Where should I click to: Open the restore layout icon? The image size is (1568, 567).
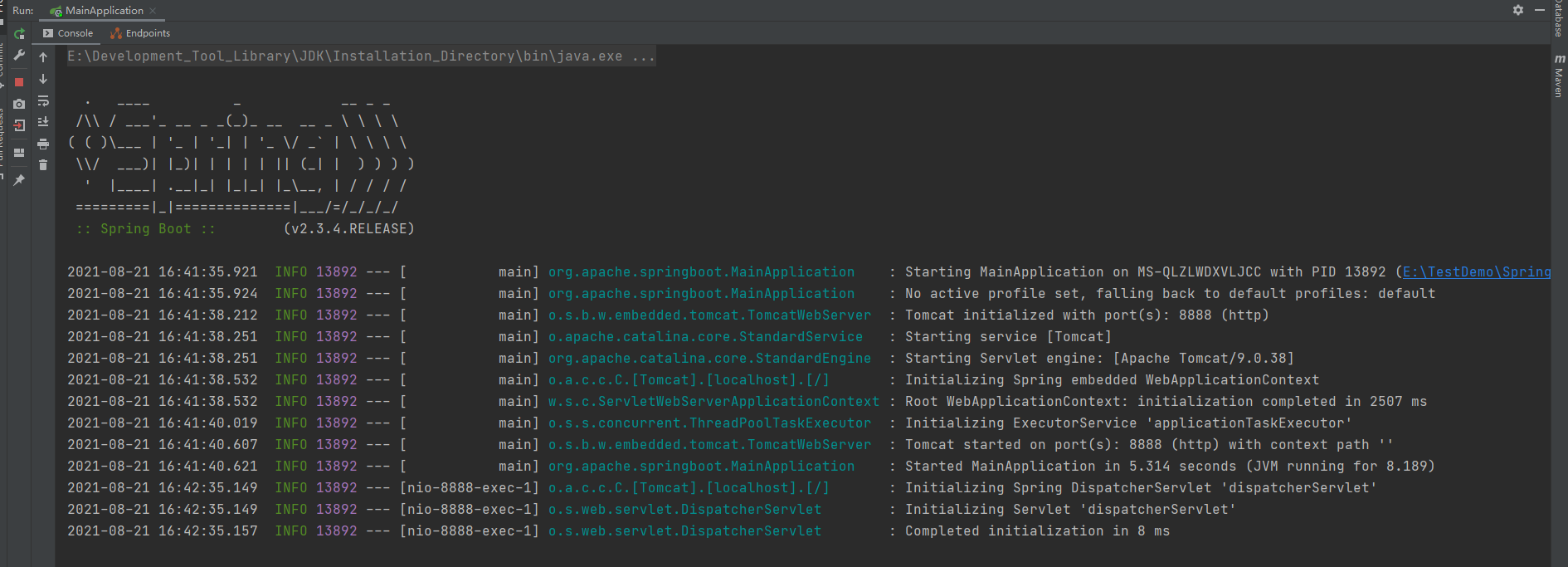click(x=19, y=153)
